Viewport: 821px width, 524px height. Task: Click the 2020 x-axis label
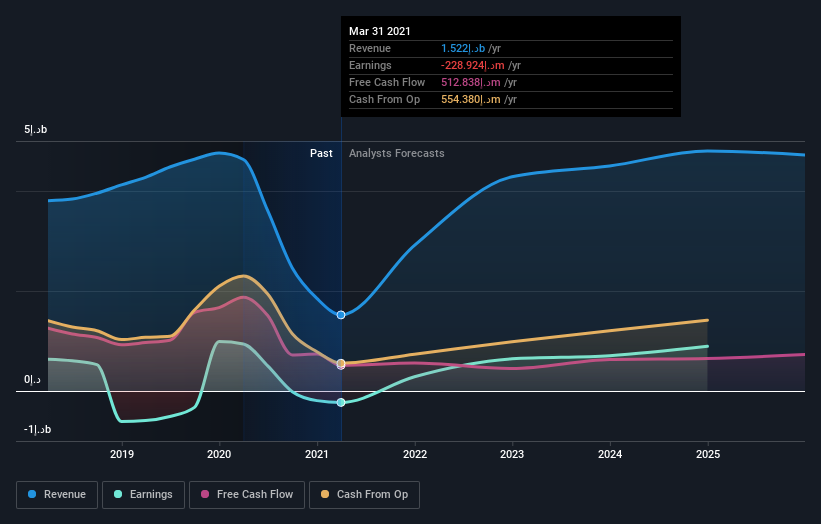pyautogui.click(x=219, y=454)
